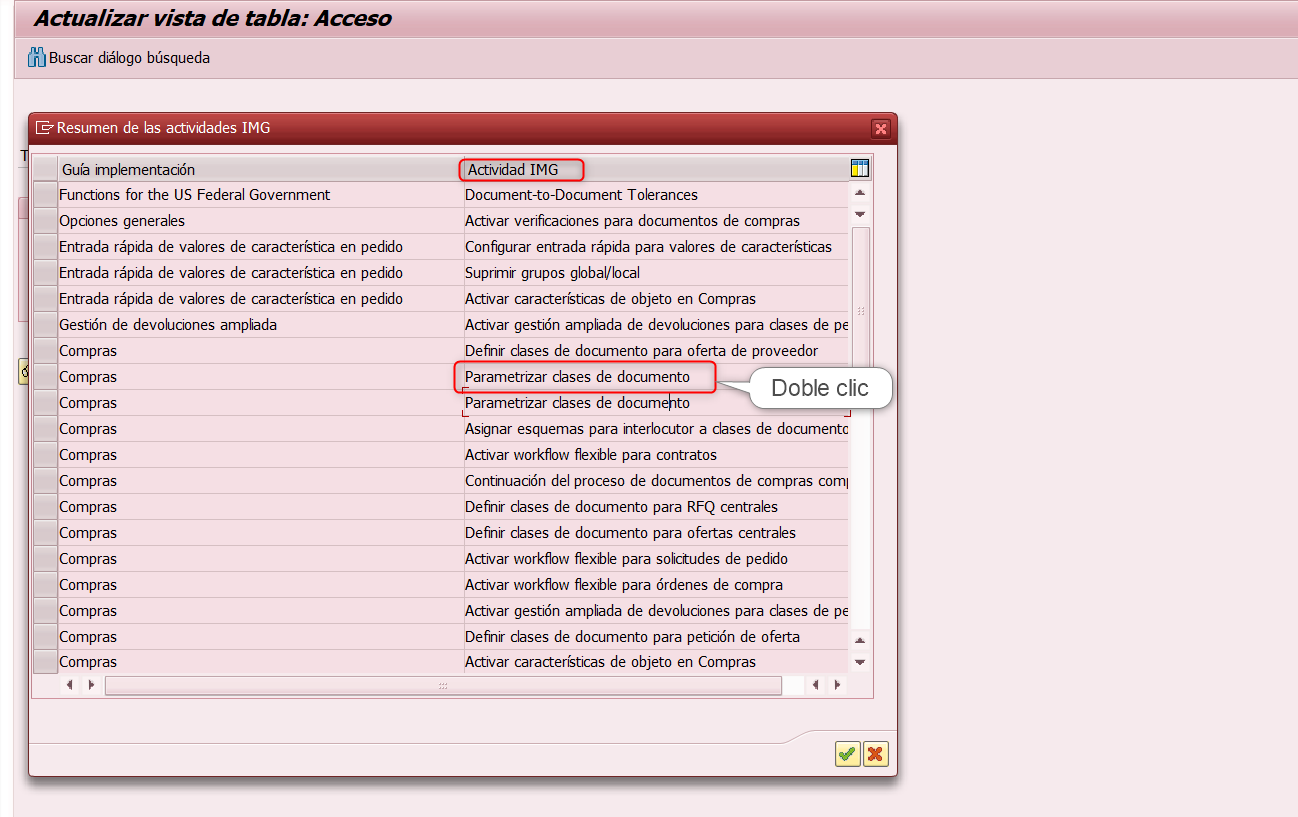Close the Resumen de las actividades IMG dialog
1298x817 pixels.
coord(881,128)
